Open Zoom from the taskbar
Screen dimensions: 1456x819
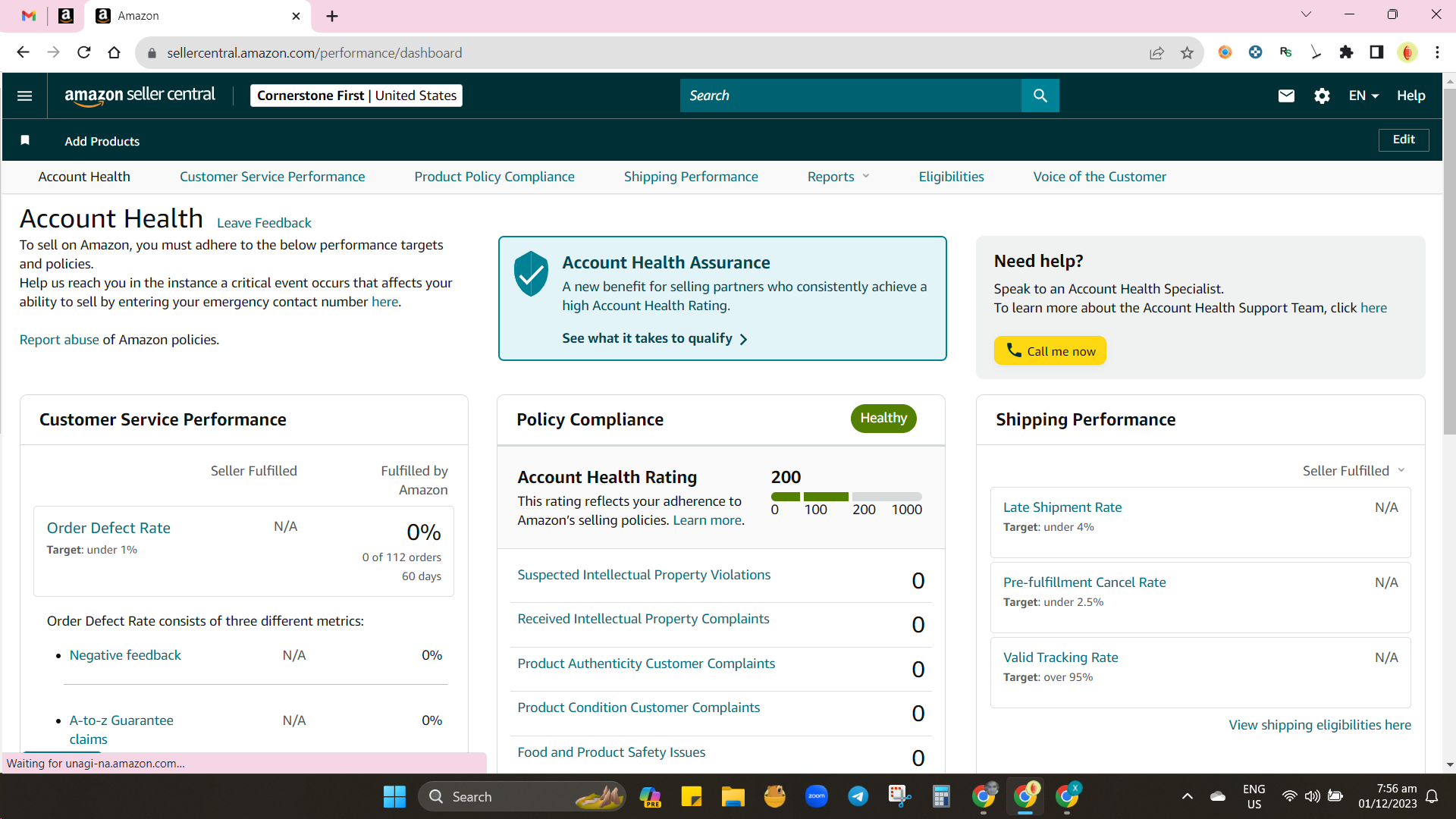point(817,796)
